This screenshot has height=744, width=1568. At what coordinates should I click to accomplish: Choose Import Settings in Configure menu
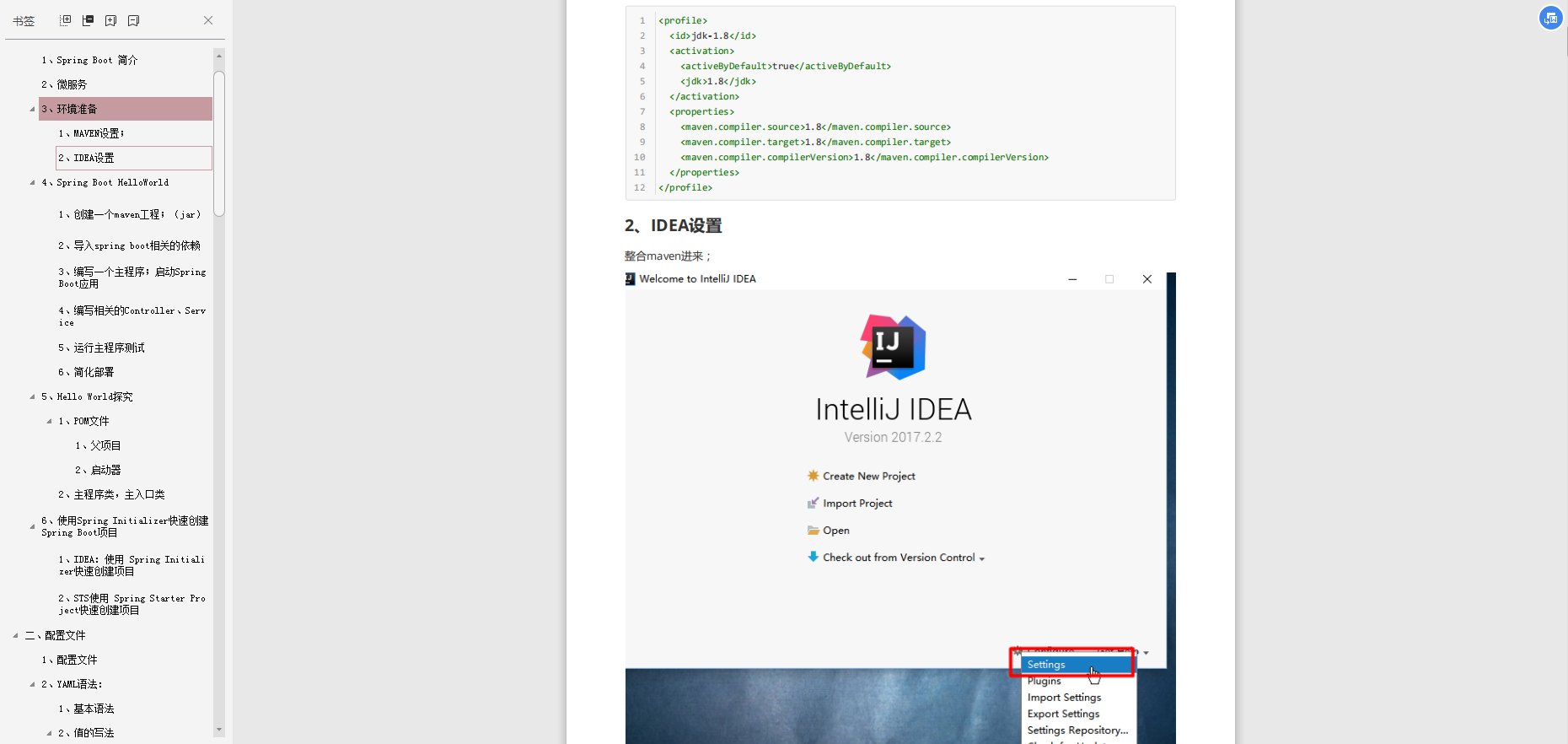click(x=1064, y=697)
